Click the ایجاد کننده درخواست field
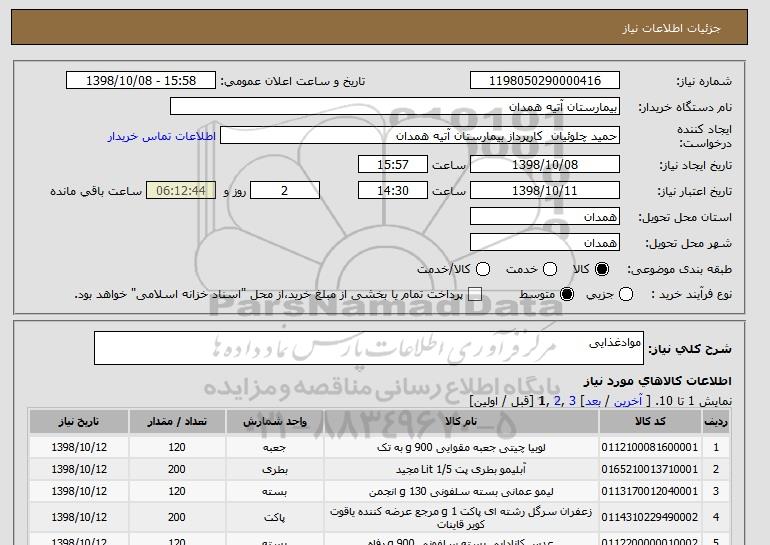 pos(420,136)
